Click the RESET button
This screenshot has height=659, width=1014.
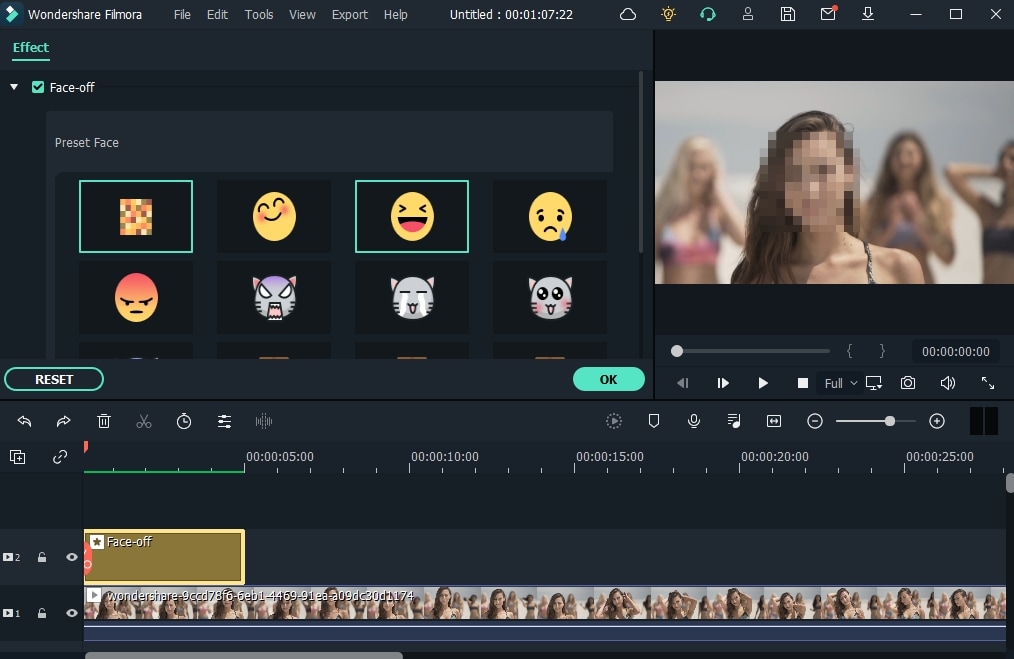(x=54, y=379)
